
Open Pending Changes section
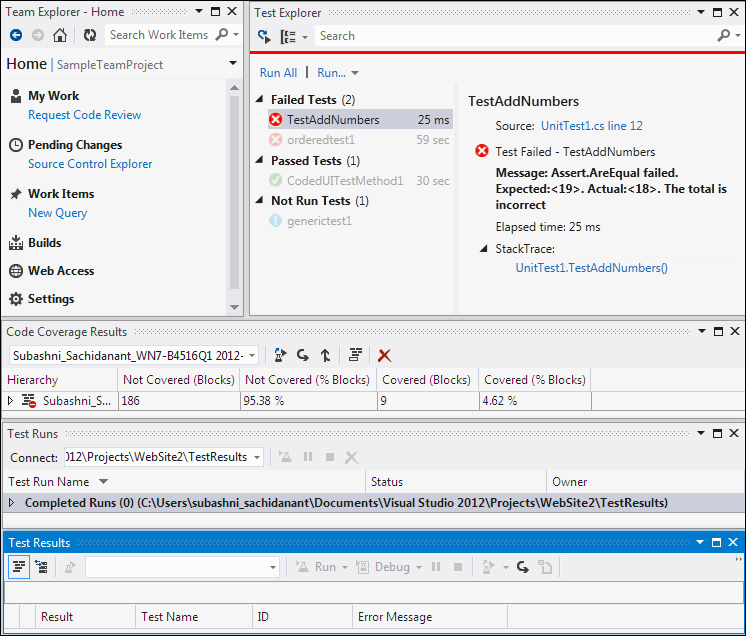pyautogui.click(x=75, y=145)
